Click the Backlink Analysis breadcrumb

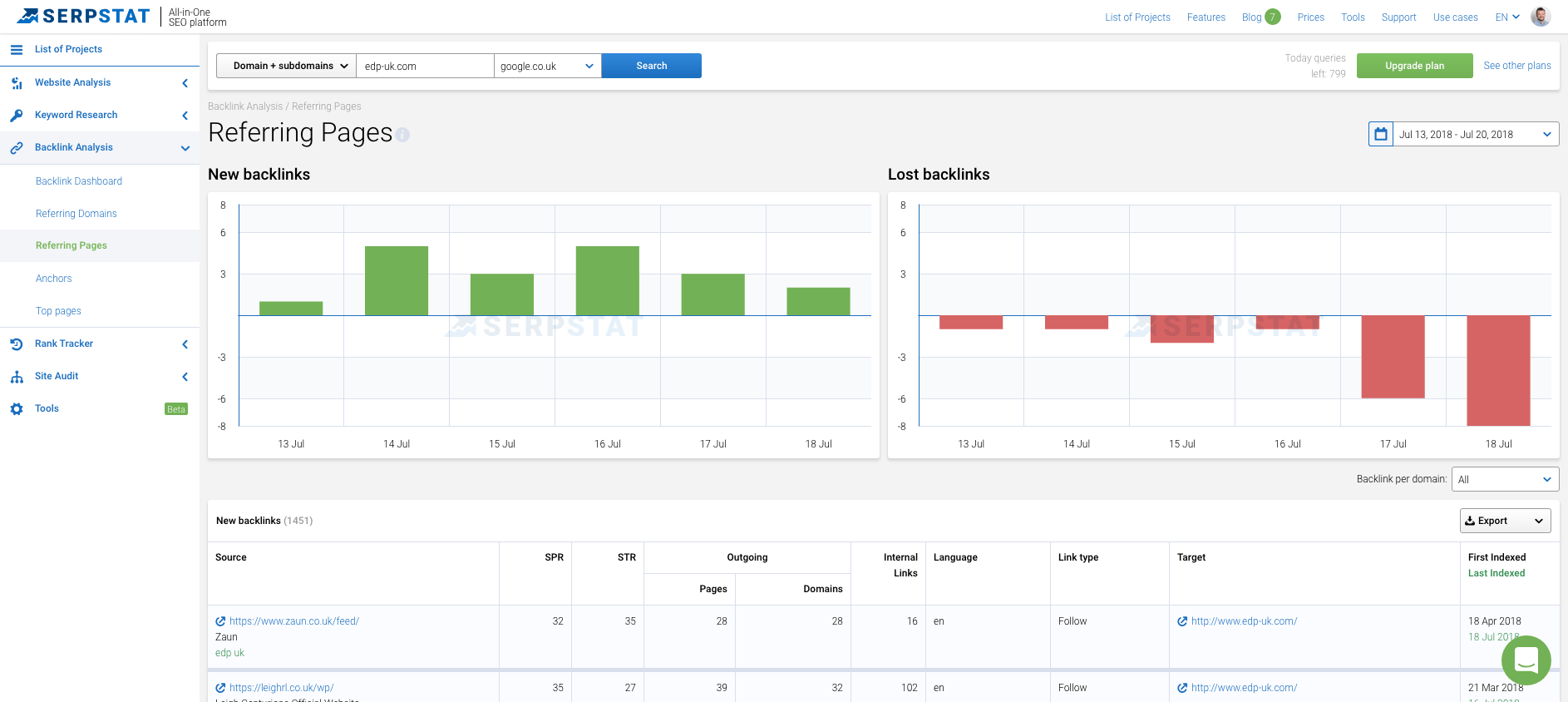[x=245, y=106]
